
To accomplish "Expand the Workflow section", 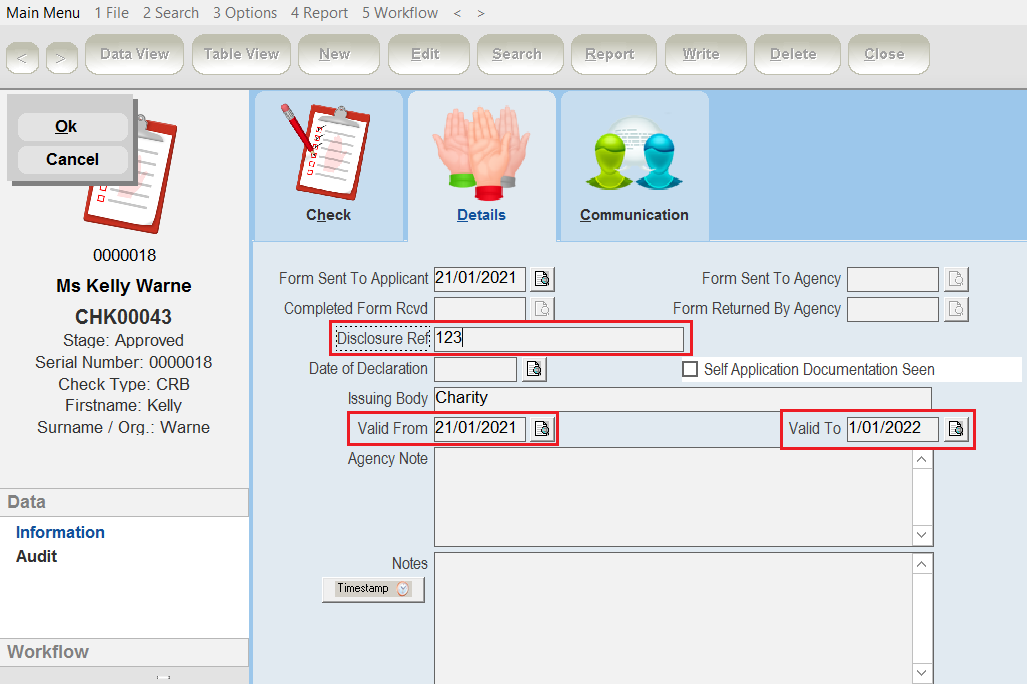I will coord(124,652).
